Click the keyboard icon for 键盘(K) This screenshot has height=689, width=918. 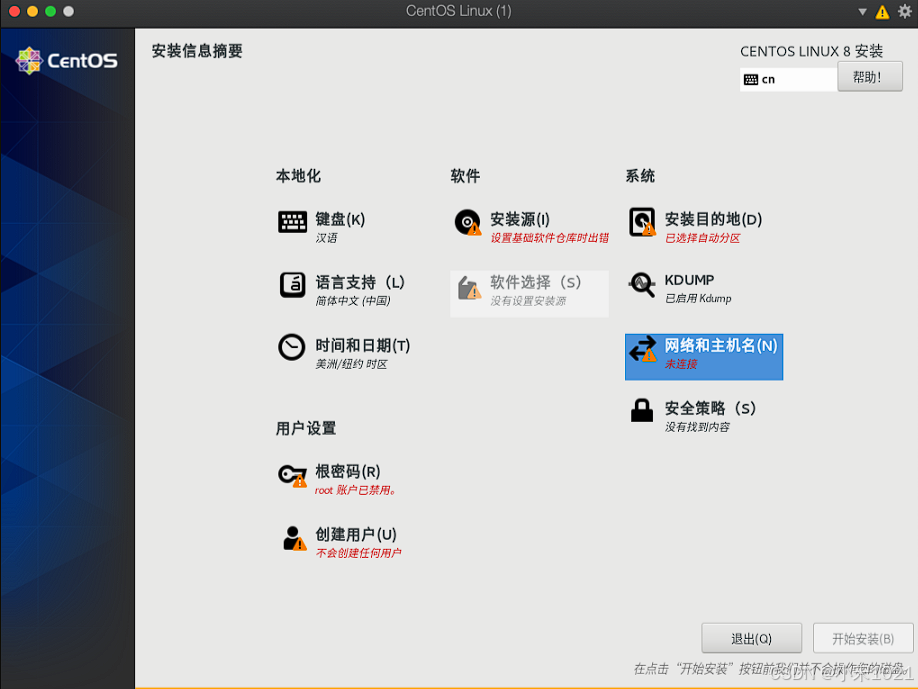292,222
